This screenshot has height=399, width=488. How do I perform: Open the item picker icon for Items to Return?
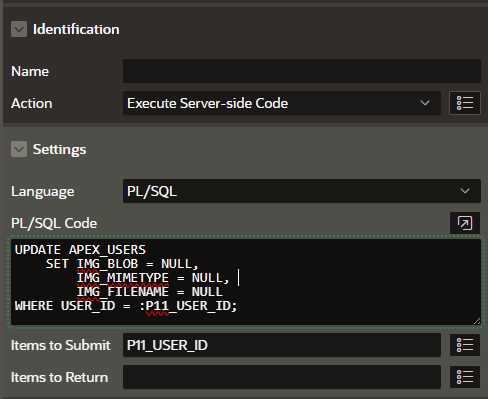(465, 377)
